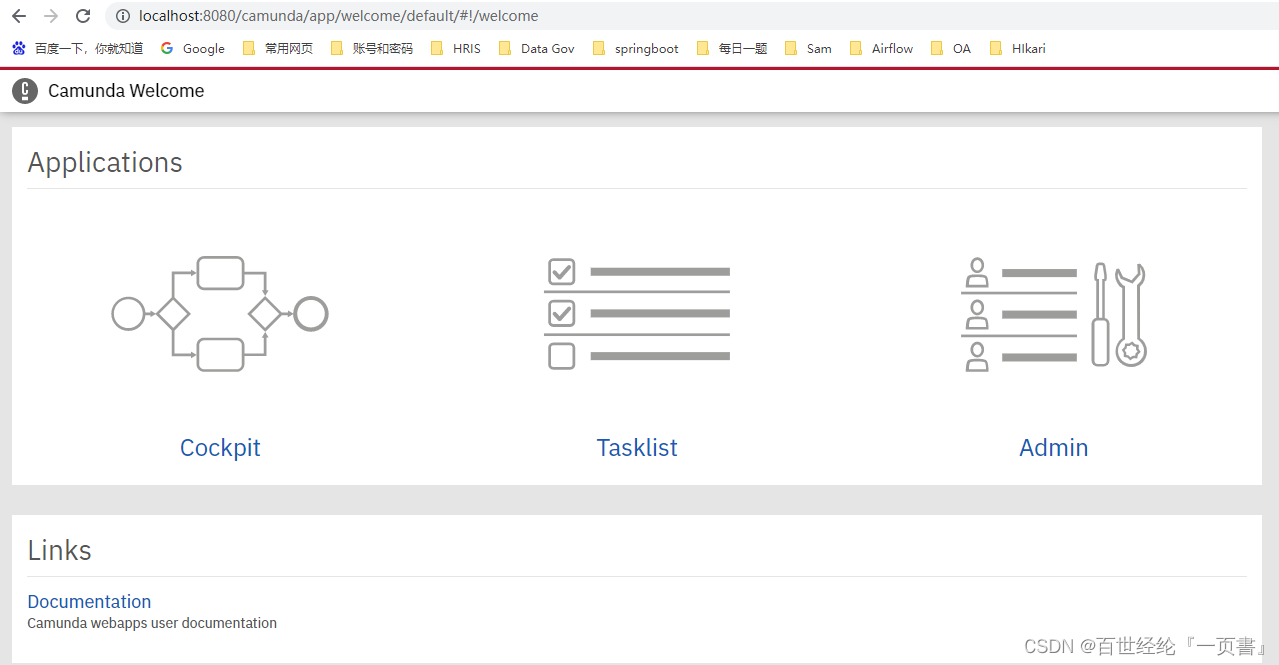Viewport: 1279px width, 665px height.
Task: Open the Airflow bookmark folder
Action: [881, 48]
